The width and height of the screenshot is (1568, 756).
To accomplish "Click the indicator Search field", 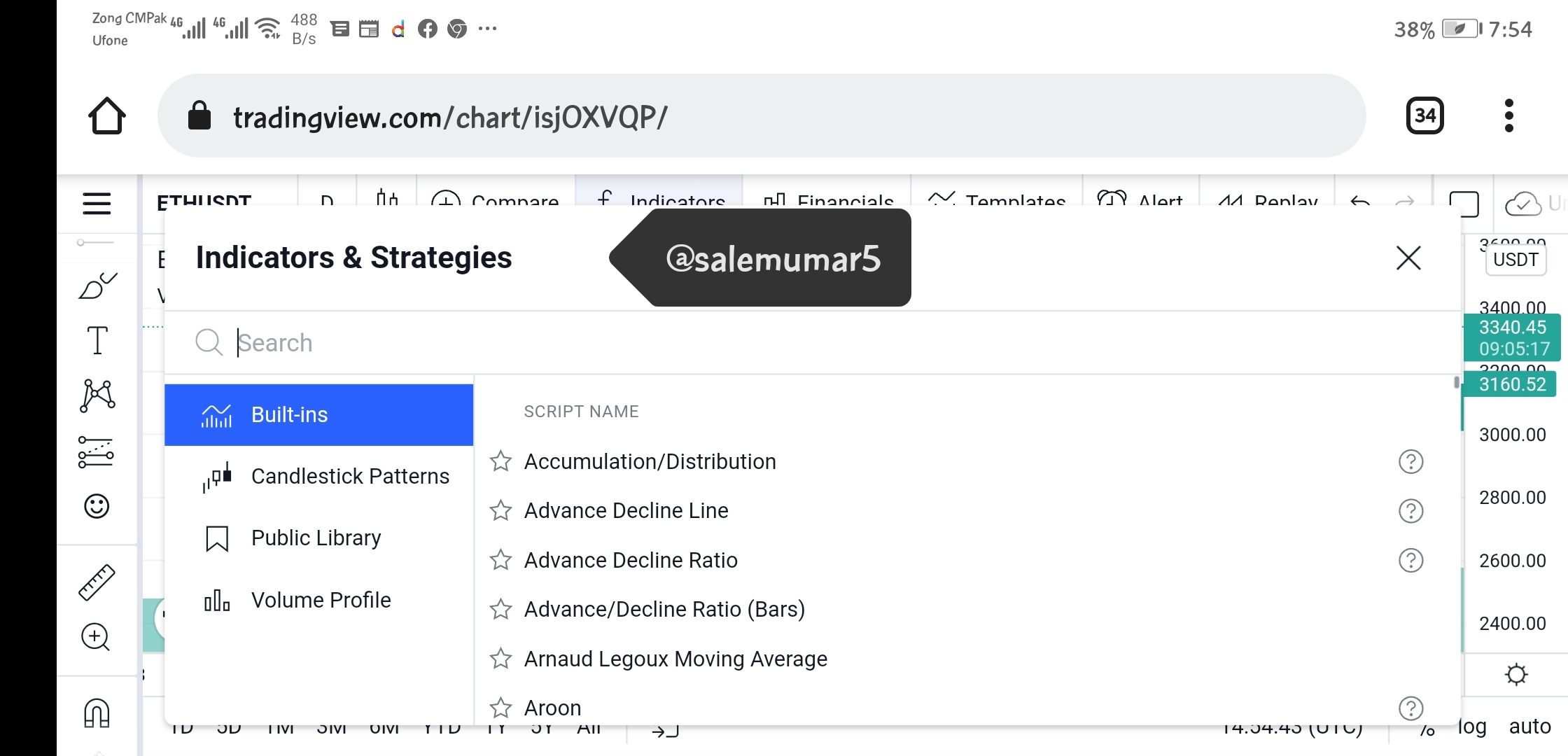I will point(812,343).
